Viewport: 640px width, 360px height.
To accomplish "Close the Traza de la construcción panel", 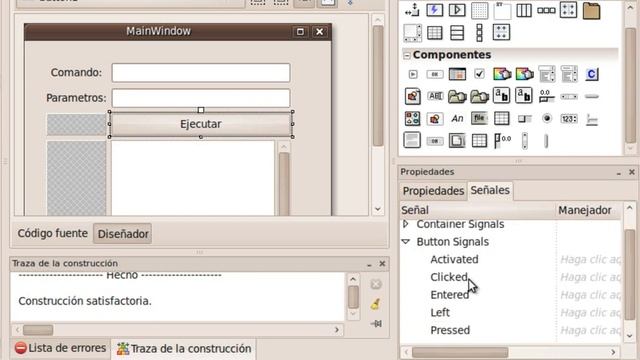I will (382, 264).
